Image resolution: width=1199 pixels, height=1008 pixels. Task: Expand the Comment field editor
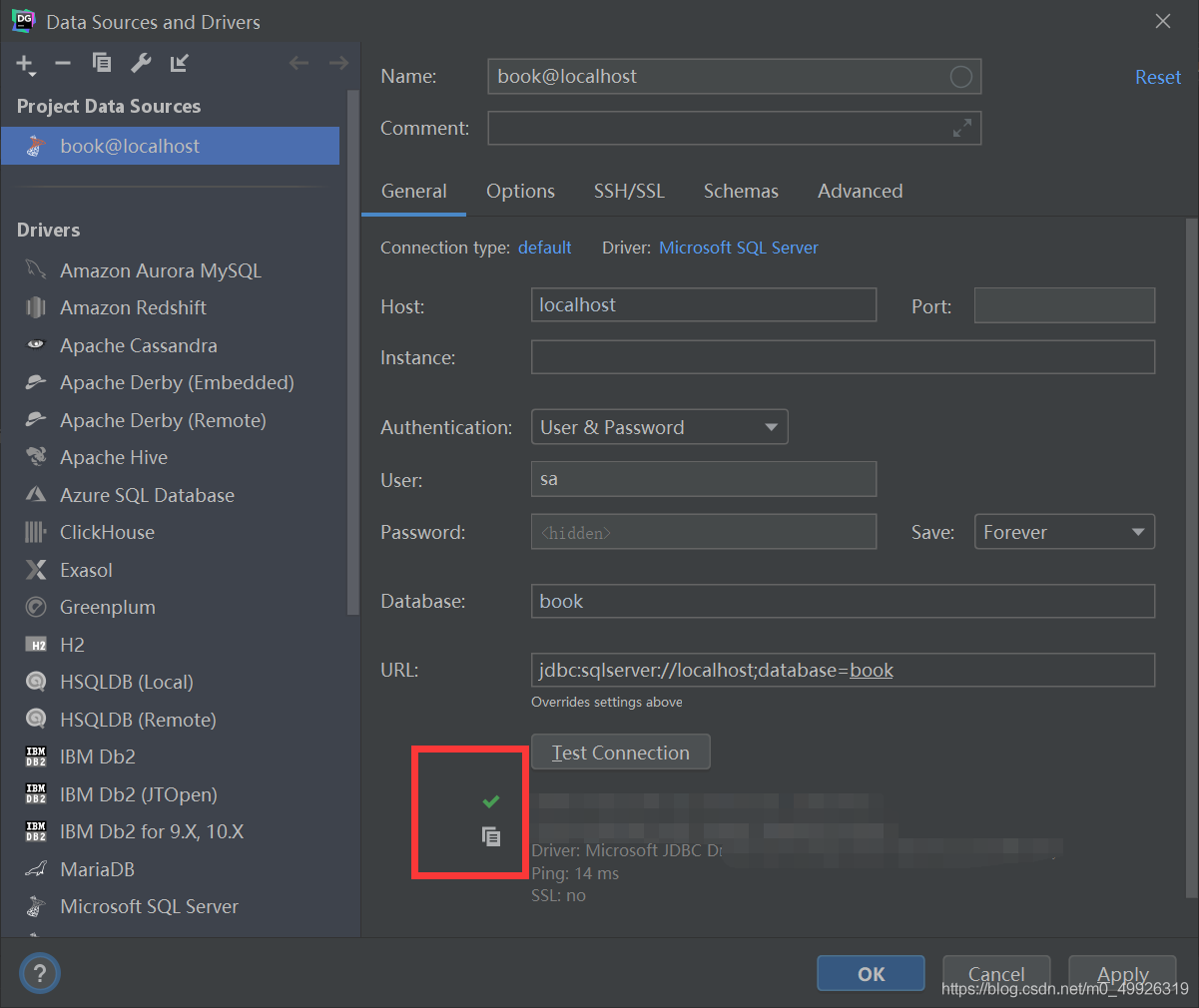click(x=962, y=128)
